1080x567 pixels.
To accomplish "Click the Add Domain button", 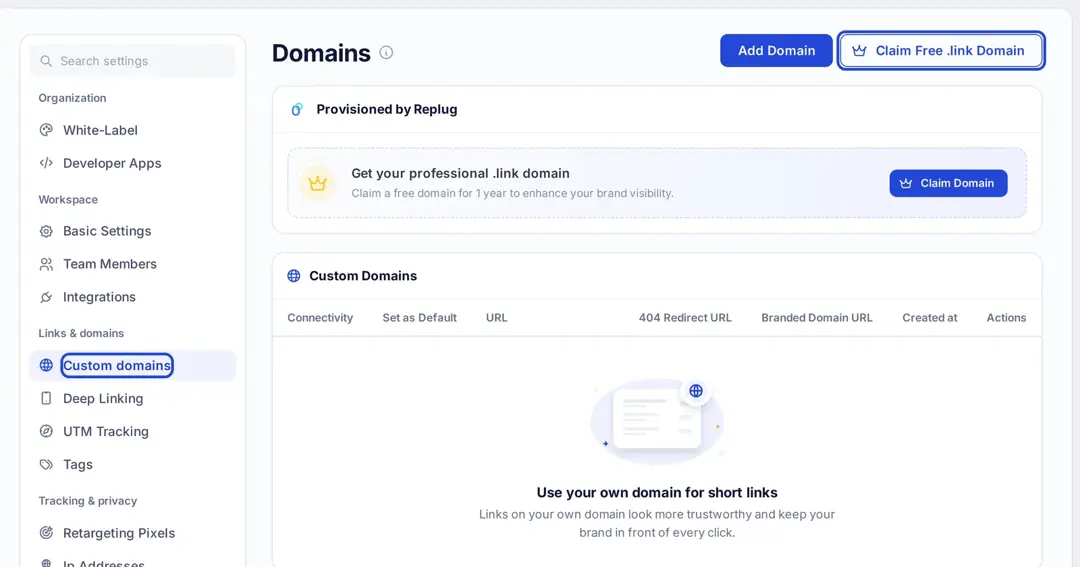I will pos(776,50).
